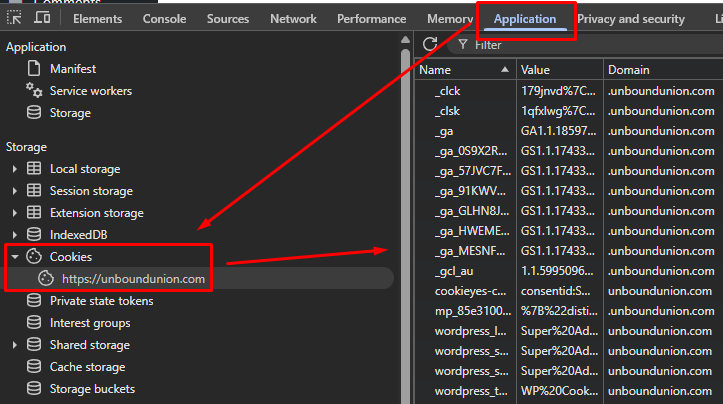This screenshot has width=723, height=404.
Task: Click the Local storage grid icon
Action: 34,169
